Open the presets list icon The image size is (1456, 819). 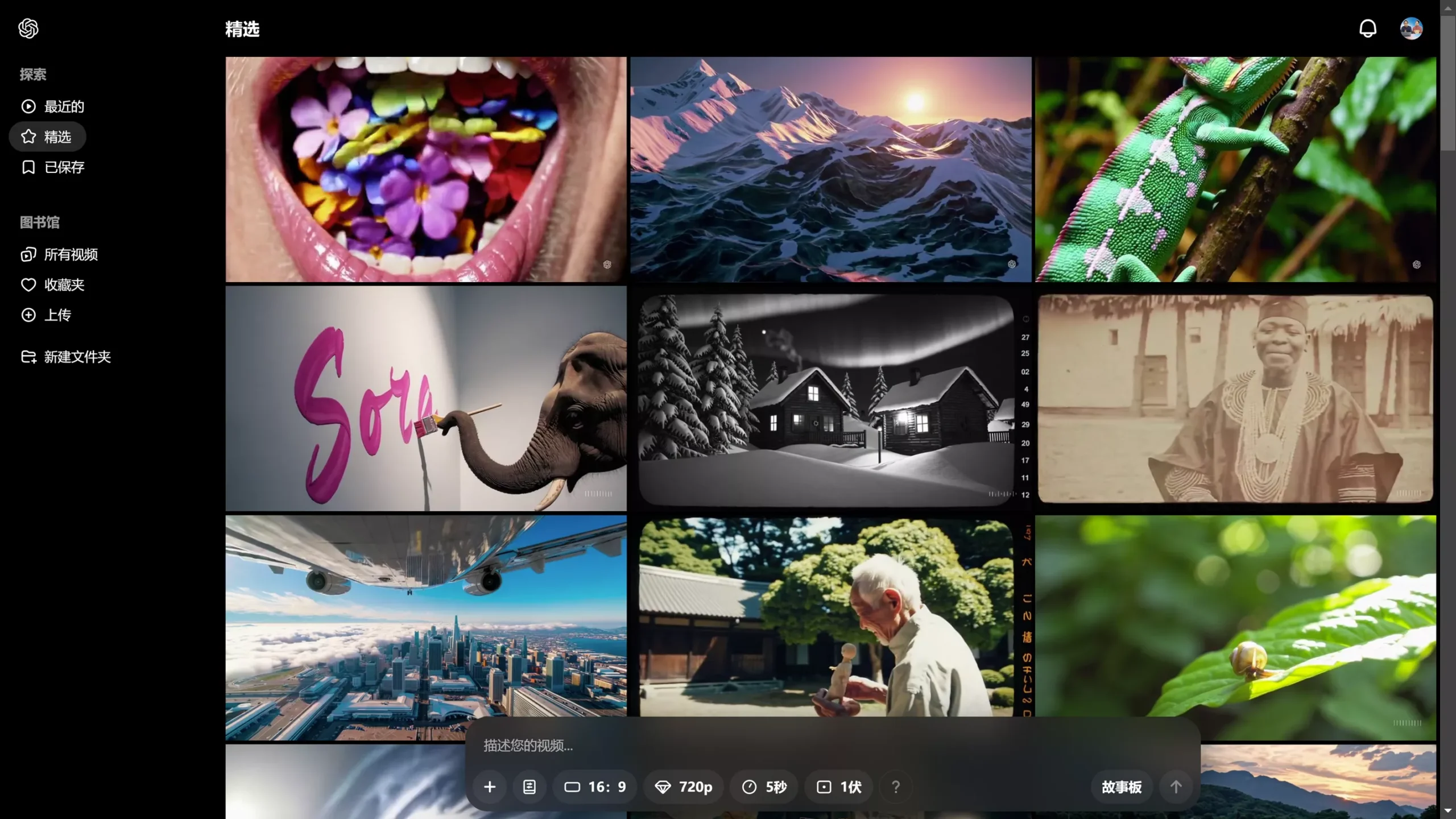[529, 787]
